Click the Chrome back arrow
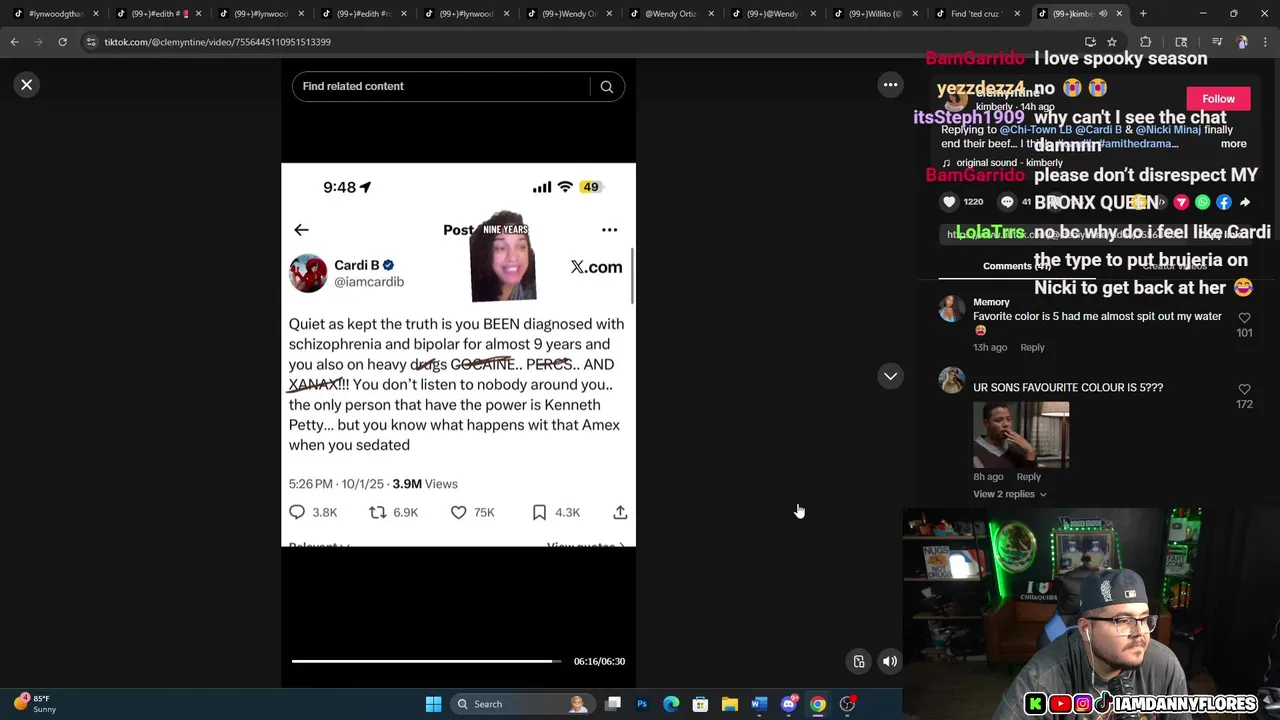 (14, 42)
